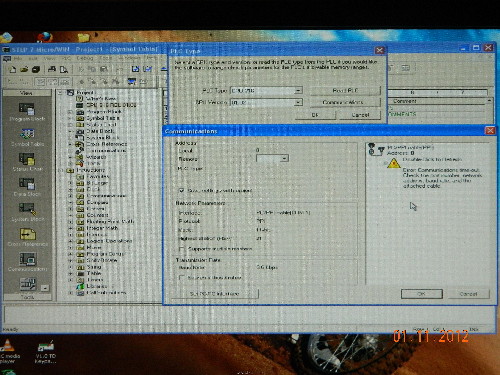
Task: Click the yellow Double-Click to Refresh icon
Action: [394, 164]
